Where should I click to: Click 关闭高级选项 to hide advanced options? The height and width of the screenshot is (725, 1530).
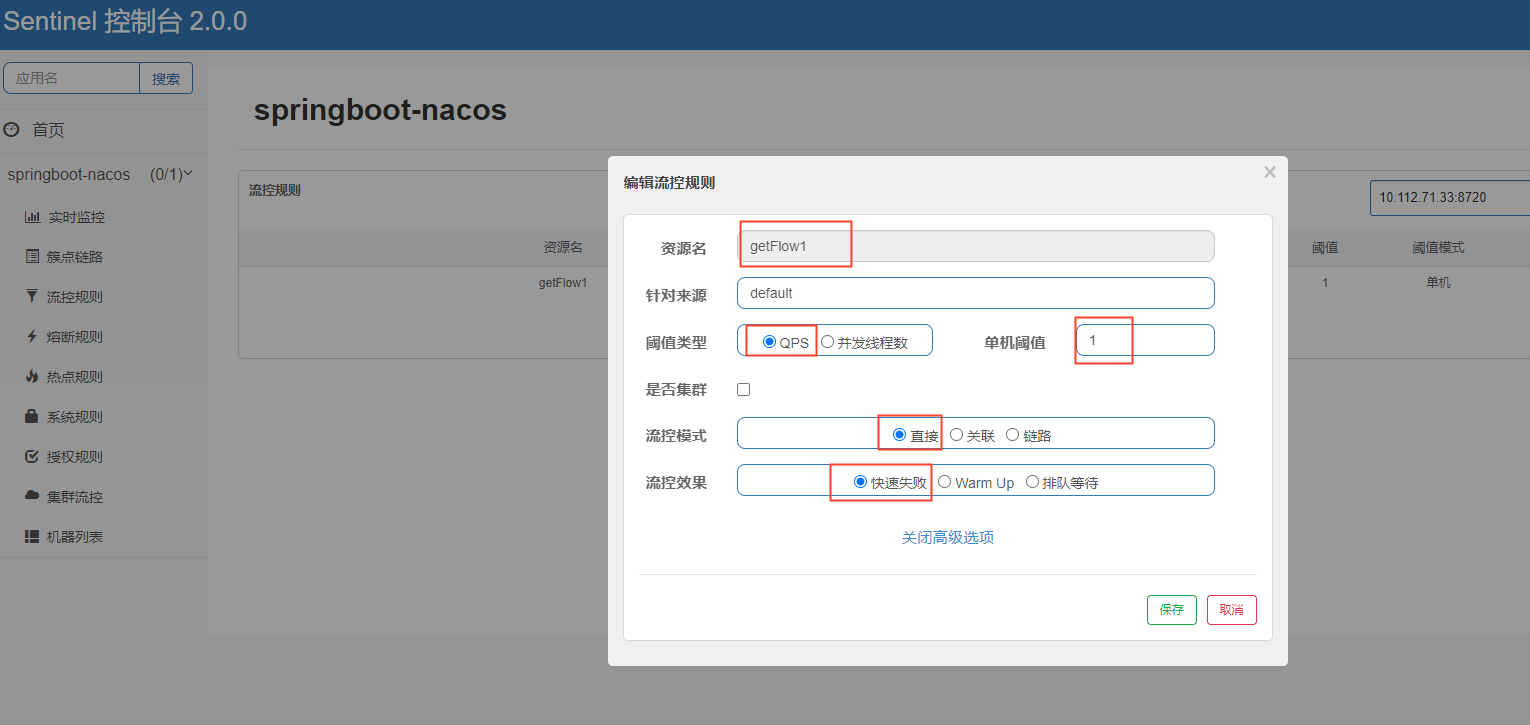[947, 537]
